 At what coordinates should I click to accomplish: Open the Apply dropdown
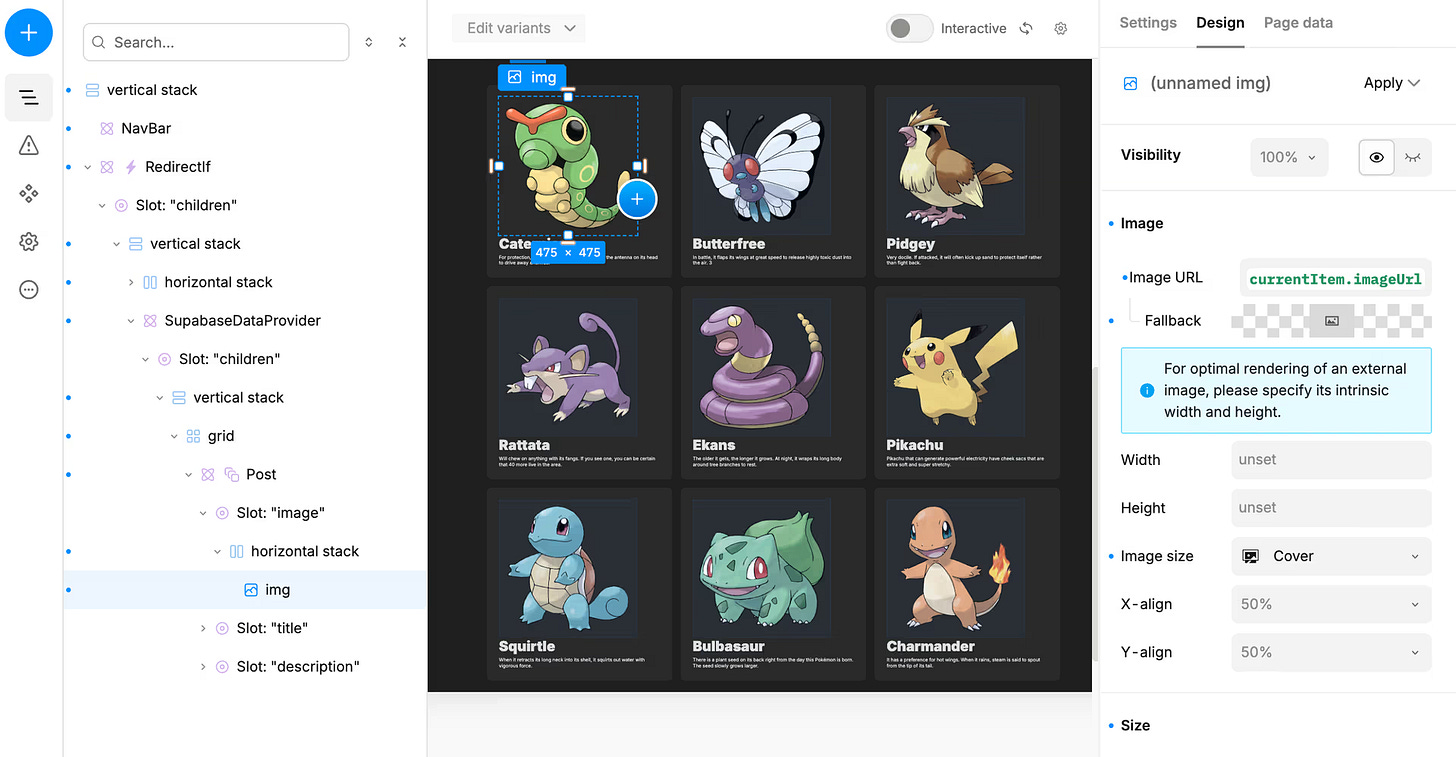[x=1392, y=83]
